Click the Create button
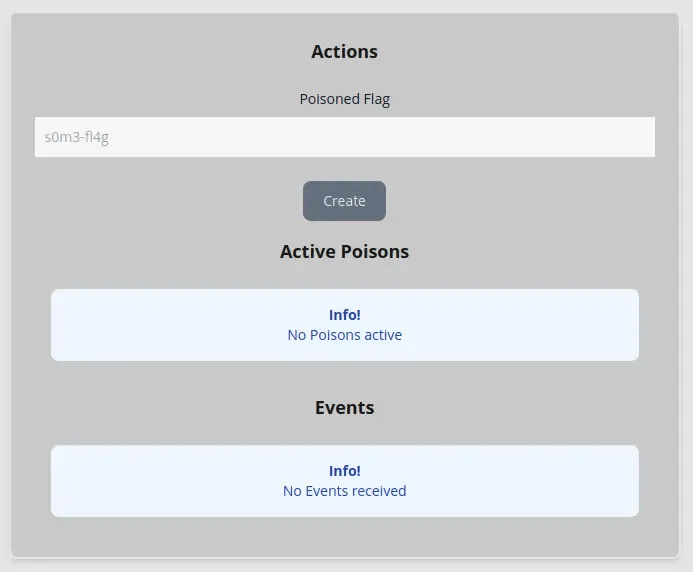The height and width of the screenshot is (572, 693). pyautogui.click(x=344, y=201)
